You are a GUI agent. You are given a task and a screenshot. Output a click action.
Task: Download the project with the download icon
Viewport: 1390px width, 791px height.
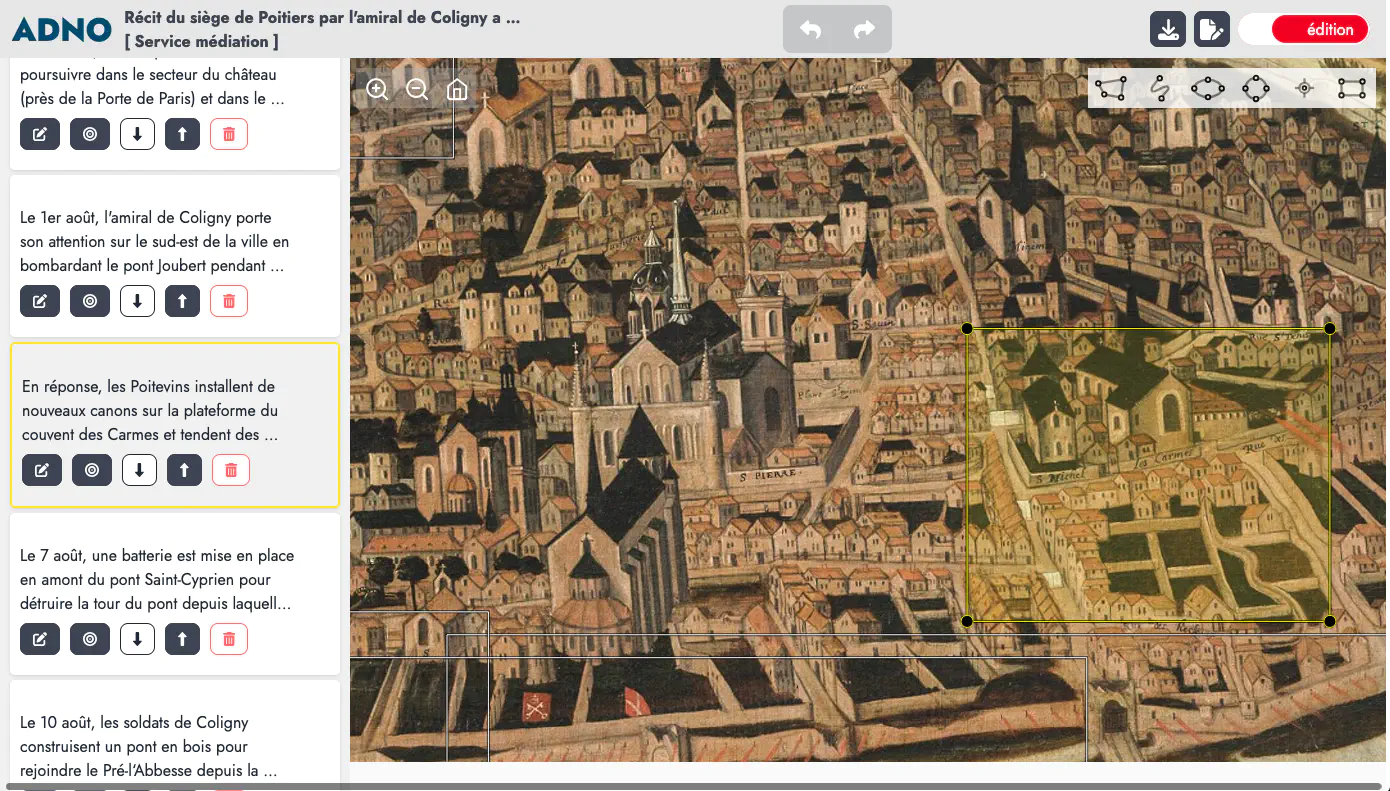click(x=1168, y=29)
